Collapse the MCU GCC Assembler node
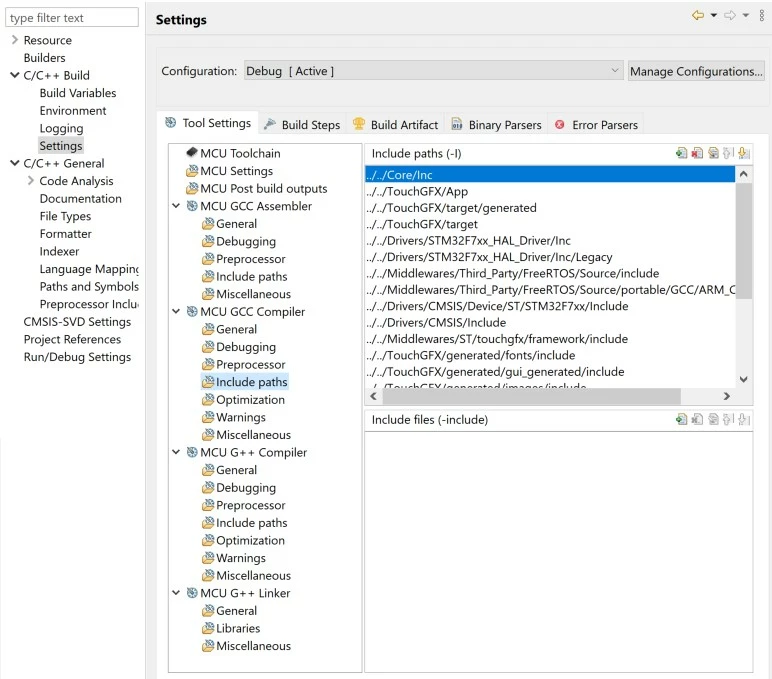 (176, 206)
